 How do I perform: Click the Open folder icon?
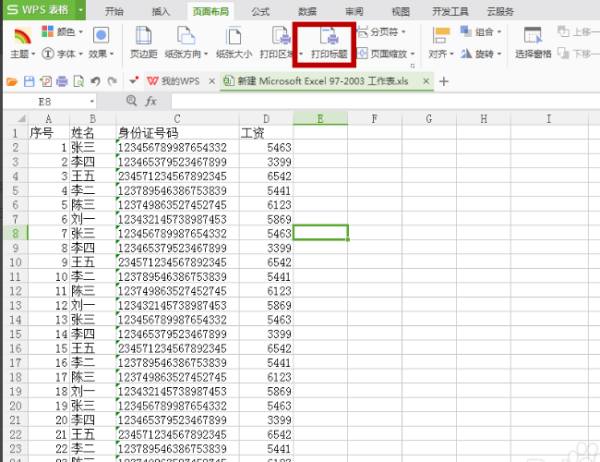tap(12, 81)
